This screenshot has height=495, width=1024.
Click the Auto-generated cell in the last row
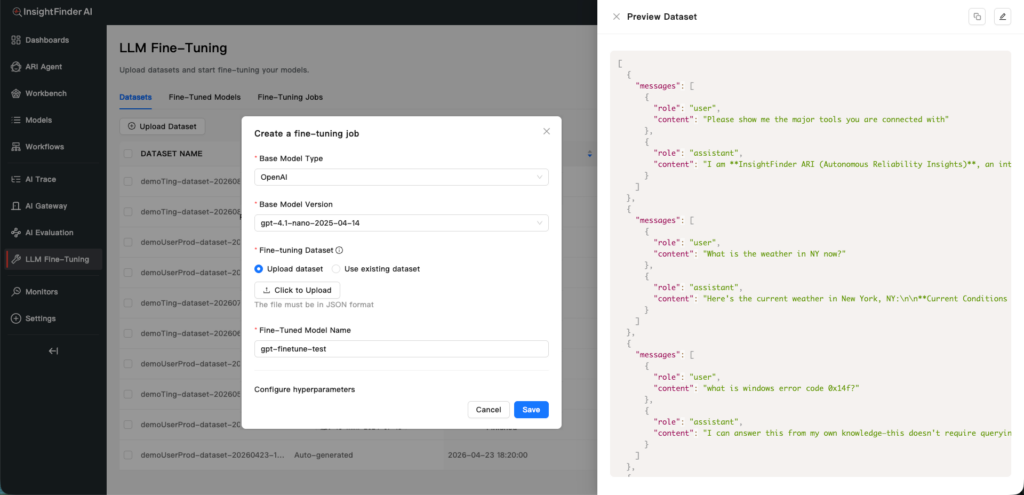[323, 455]
